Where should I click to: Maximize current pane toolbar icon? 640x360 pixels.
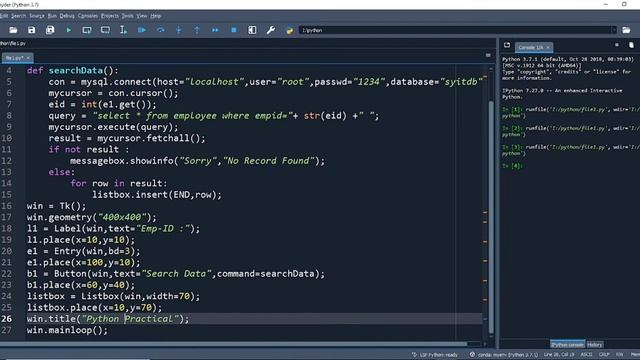[252, 30]
